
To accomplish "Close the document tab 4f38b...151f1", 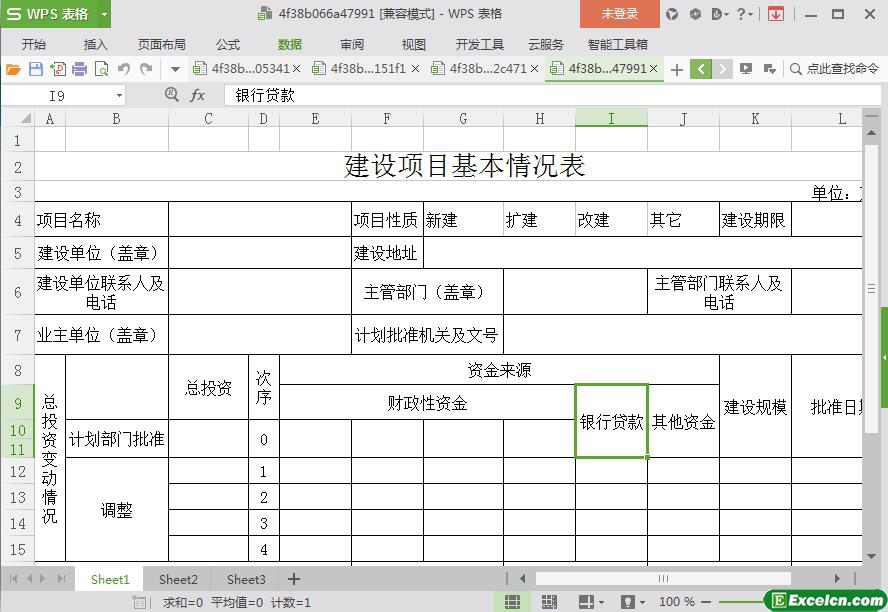I will pyautogui.click(x=415, y=69).
